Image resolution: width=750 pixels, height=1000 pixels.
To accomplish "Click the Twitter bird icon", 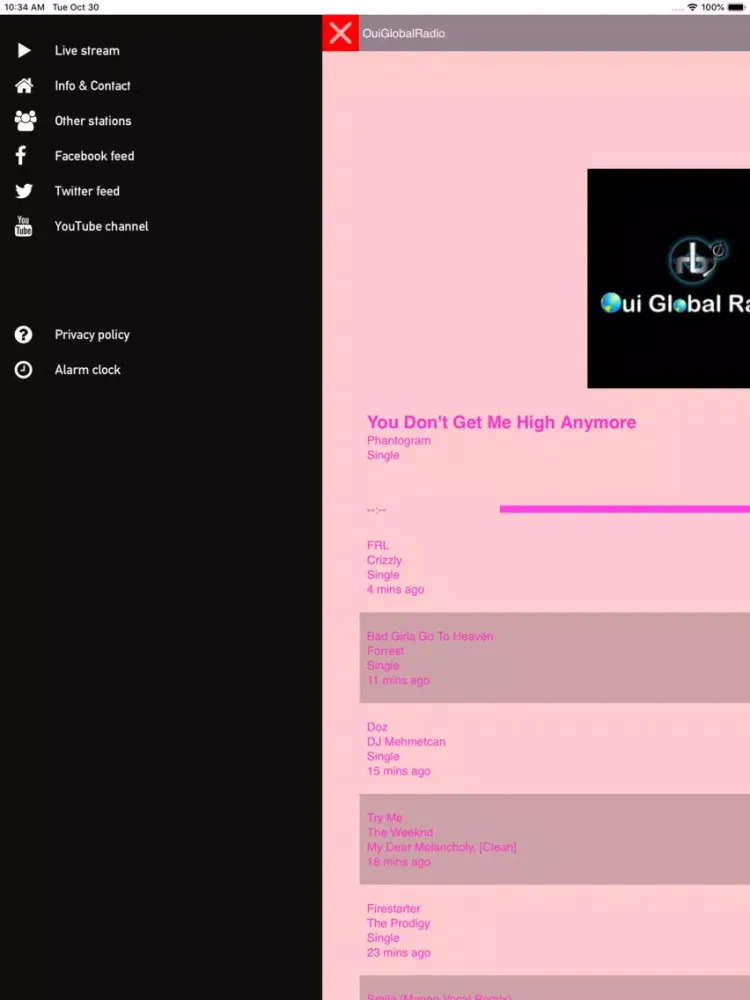I will click(24, 191).
